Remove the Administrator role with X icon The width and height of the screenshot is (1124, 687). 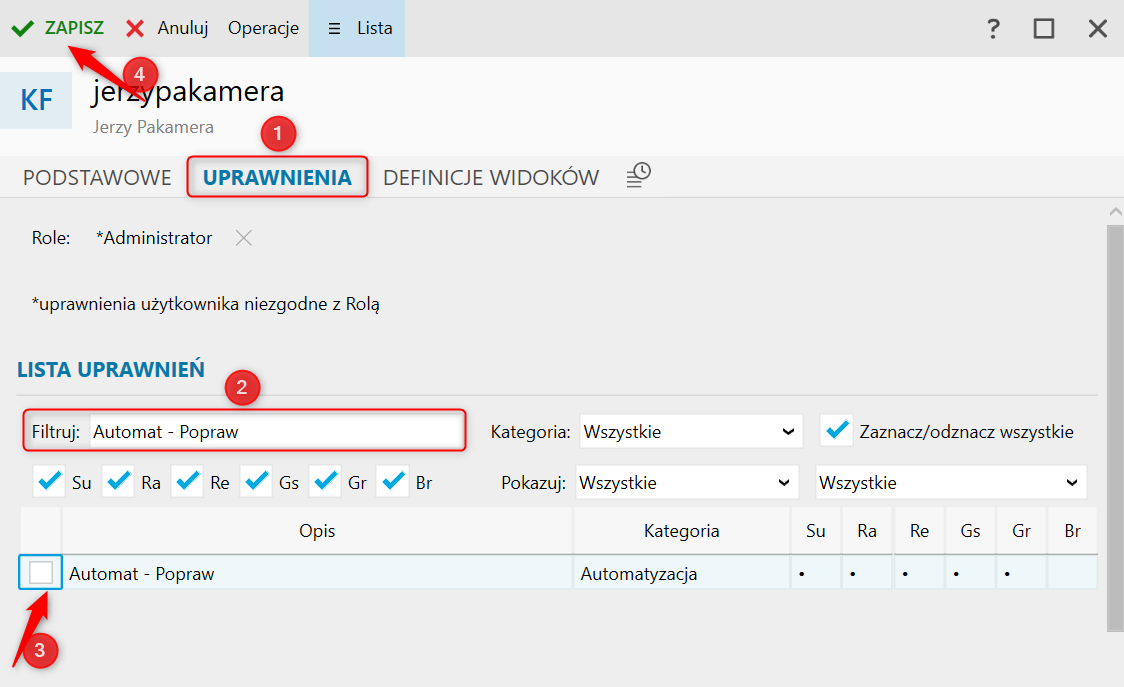243,238
